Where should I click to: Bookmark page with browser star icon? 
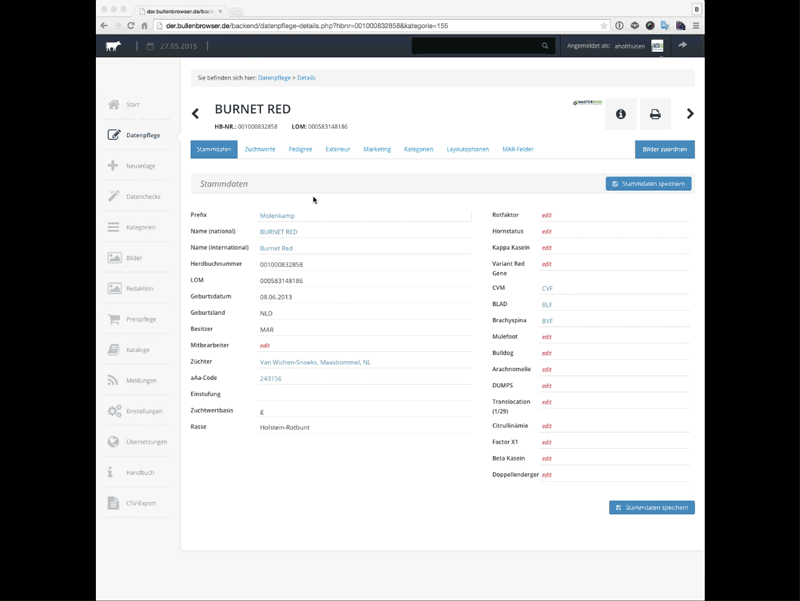tap(604, 25)
